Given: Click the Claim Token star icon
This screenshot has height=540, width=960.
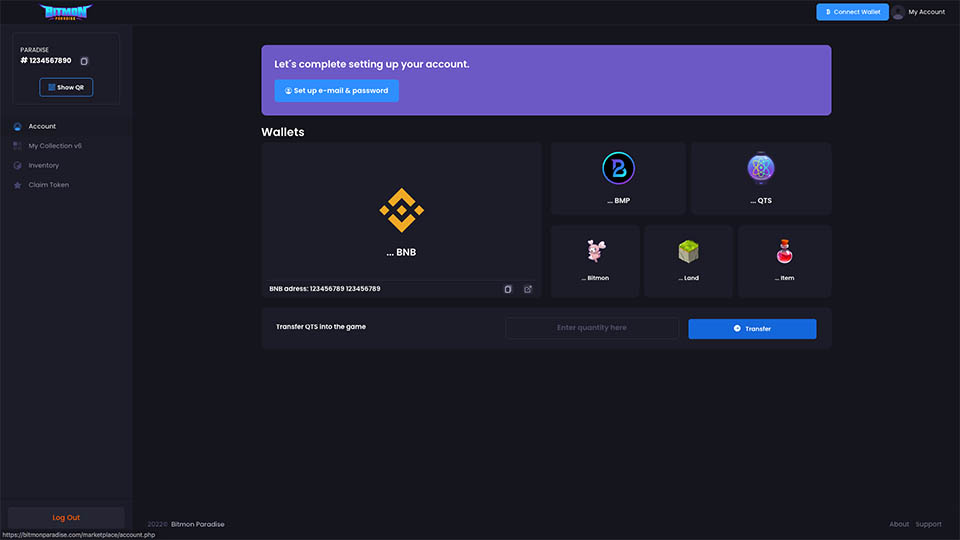Looking at the screenshot, I should point(17,185).
